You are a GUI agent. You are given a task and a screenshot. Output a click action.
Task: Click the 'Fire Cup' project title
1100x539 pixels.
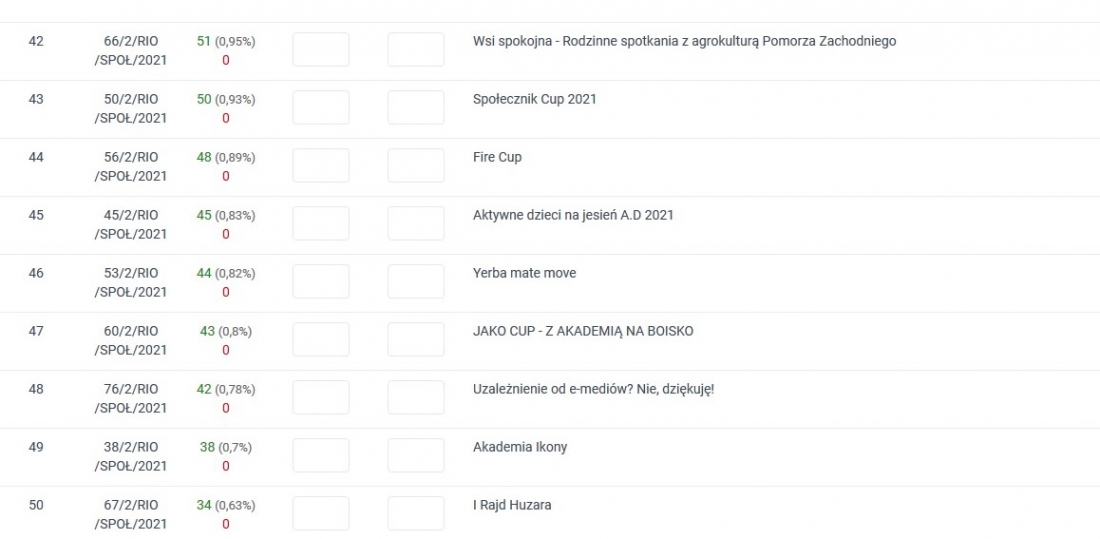(497, 157)
